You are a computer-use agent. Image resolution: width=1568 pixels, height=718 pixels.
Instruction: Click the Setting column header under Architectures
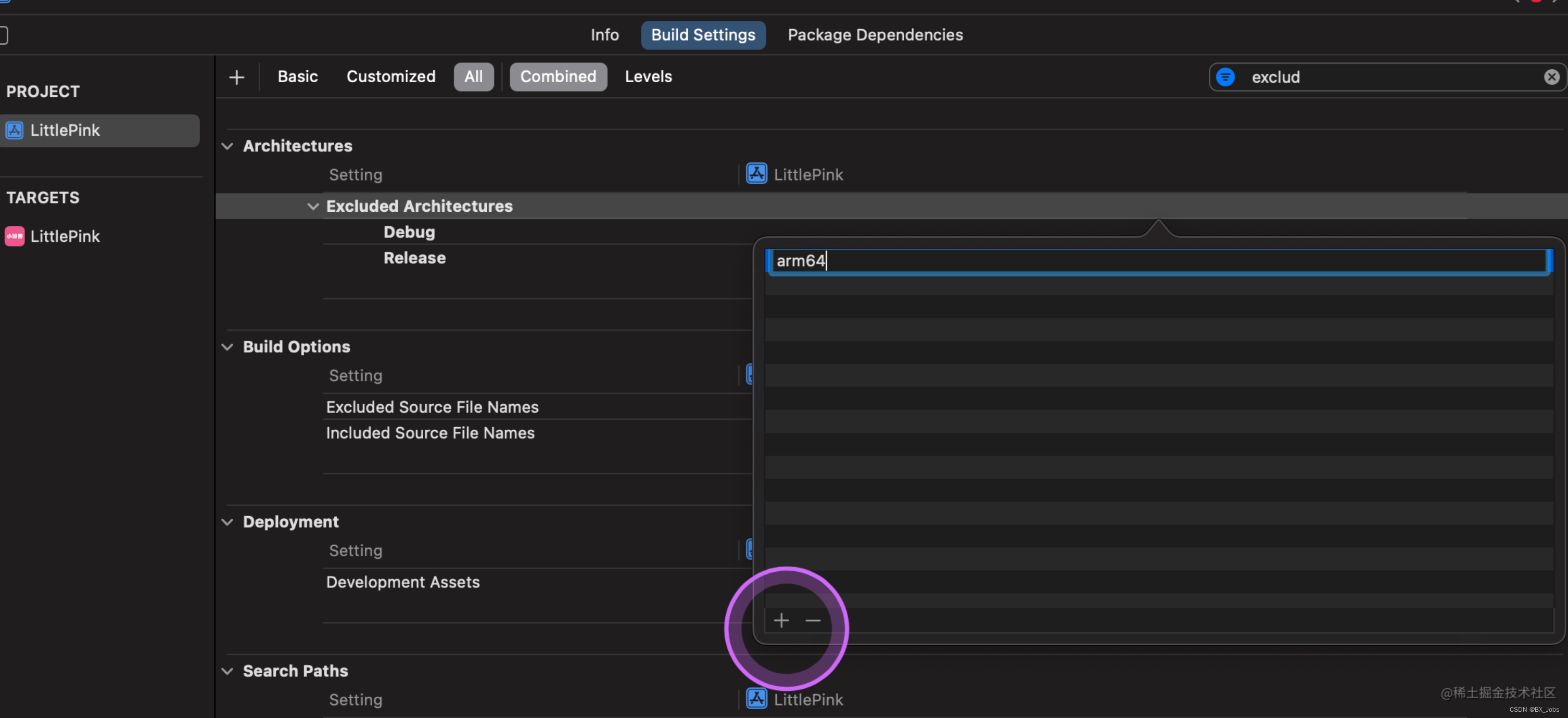356,175
